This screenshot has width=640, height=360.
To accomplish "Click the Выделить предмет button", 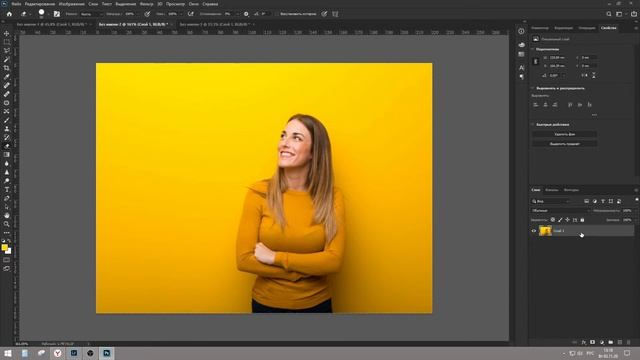I will 564,144.
